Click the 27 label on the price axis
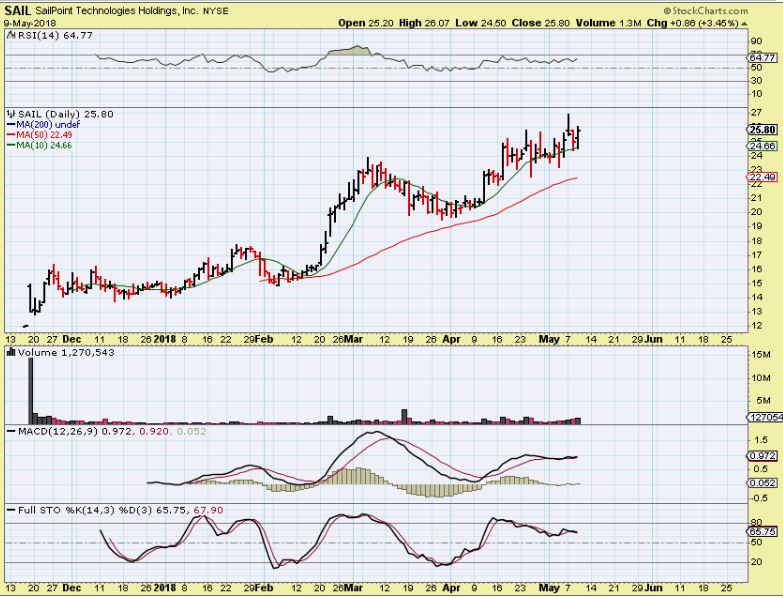This screenshot has height=598, width=783. click(756, 113)
